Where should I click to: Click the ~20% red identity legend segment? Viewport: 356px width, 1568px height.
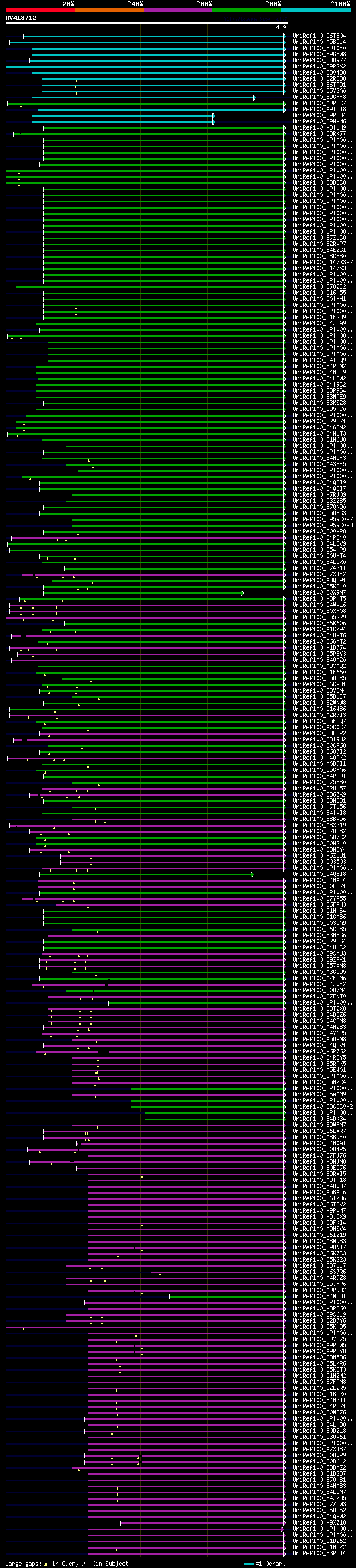[x=39, y=10]
